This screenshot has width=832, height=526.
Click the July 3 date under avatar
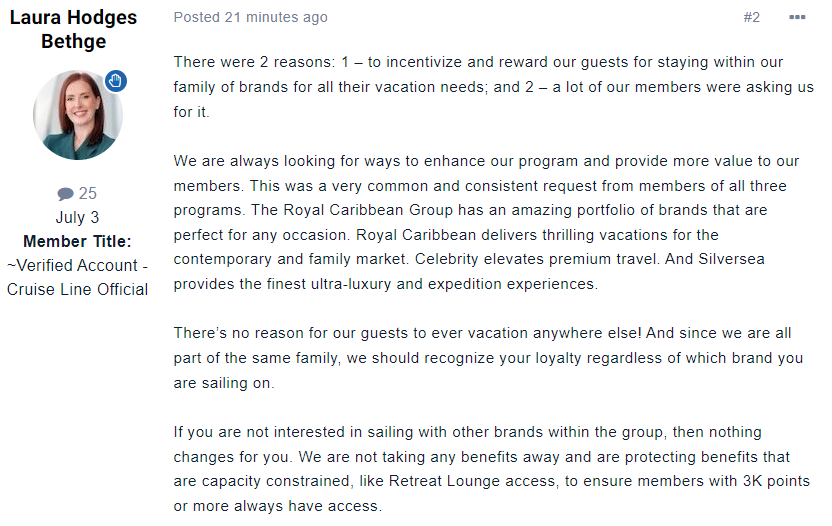point(77,217)
